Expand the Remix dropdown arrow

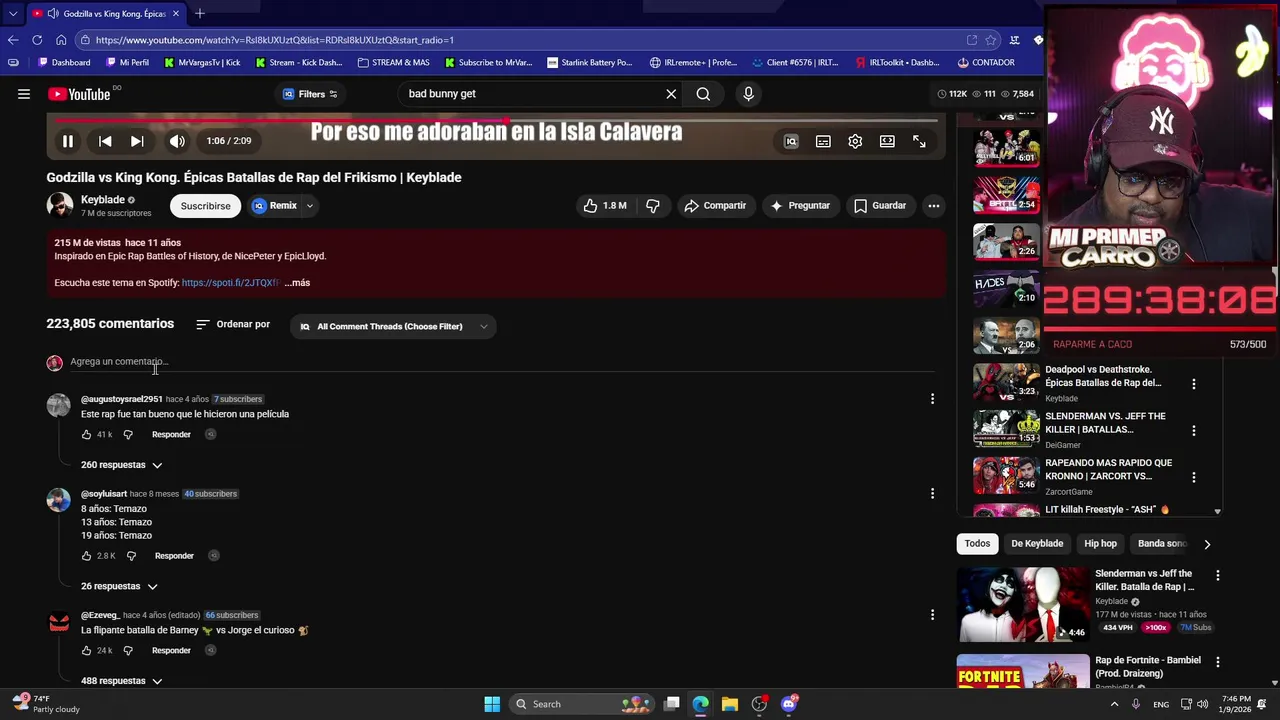[310, 206]
